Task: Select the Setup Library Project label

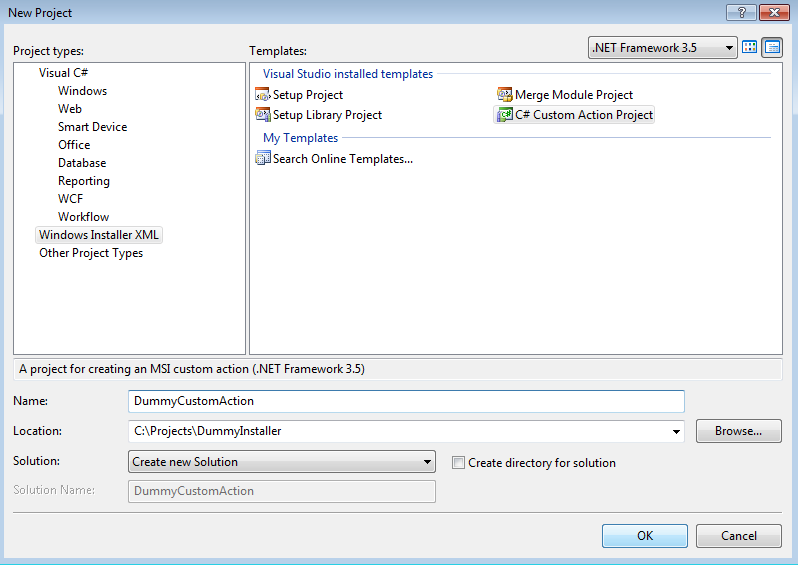Action: (x=327, y=115)
